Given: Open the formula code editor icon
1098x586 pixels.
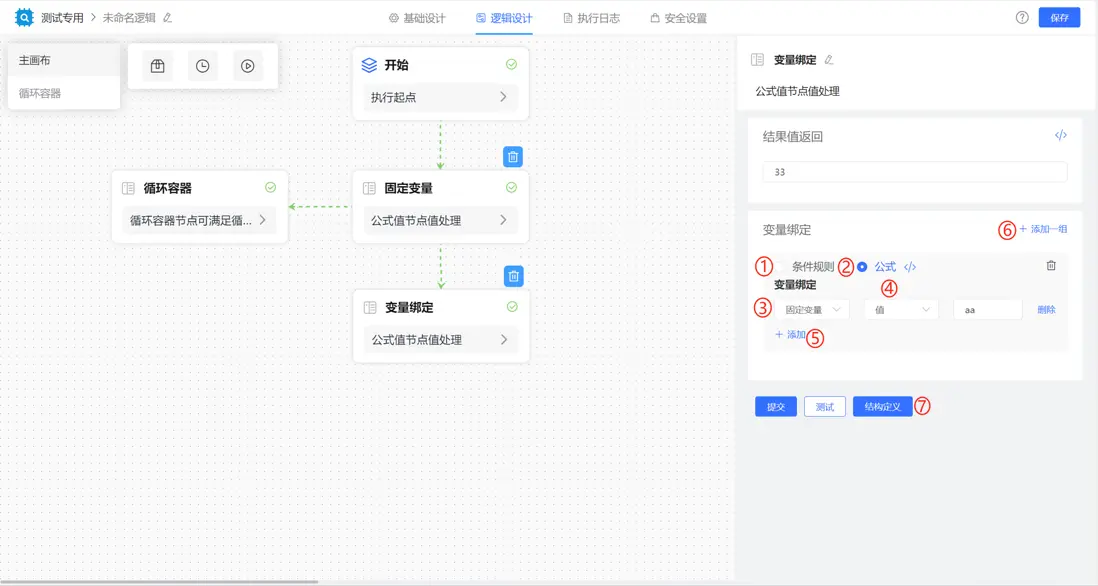Looking at the screenshot, I should [x=910, y=267].
